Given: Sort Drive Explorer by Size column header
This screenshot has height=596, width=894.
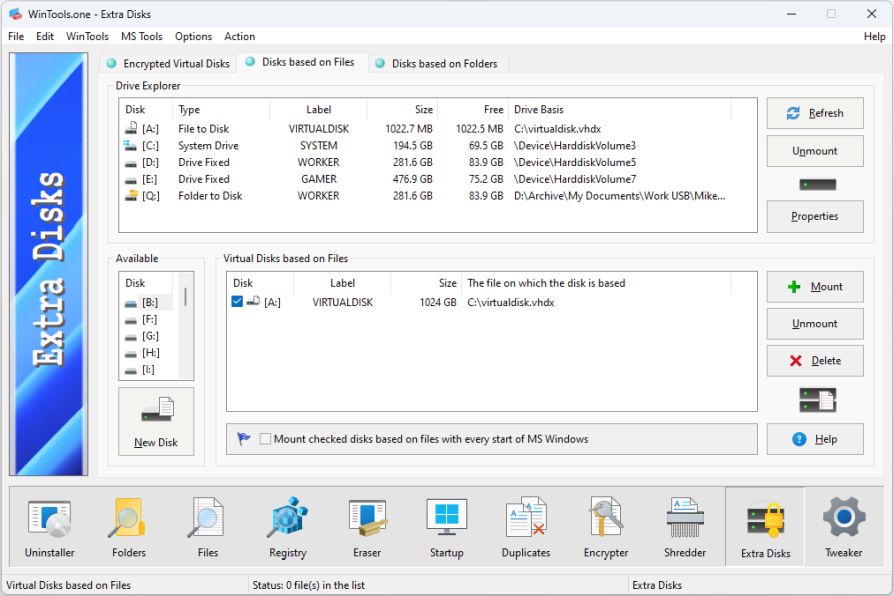Looking at the screenshot, I should 402,110.
